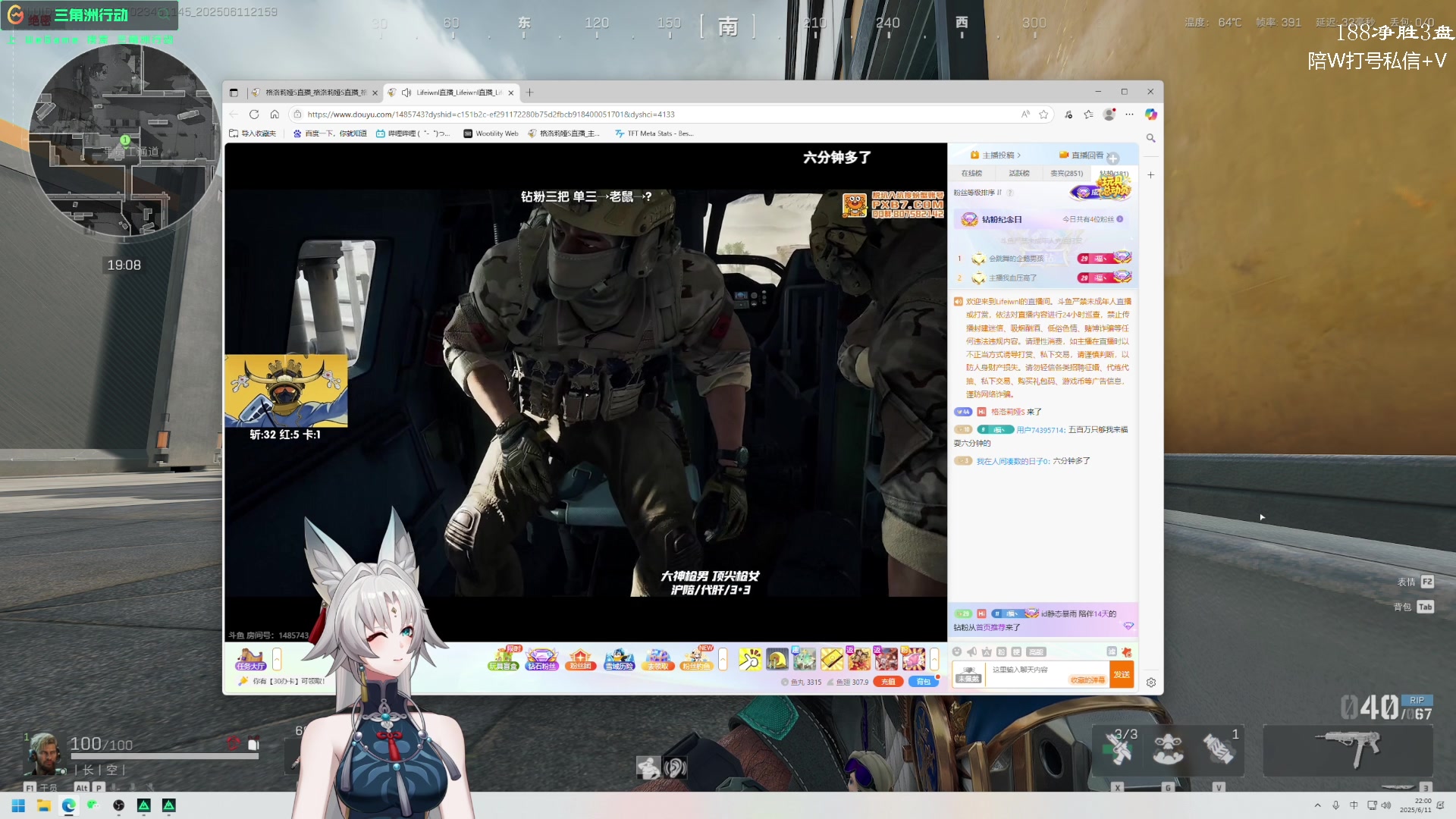Mute the Lifeiwnl tab speaker icon
The height and width of the screenshot is (819, 1456).
(406, 93)
